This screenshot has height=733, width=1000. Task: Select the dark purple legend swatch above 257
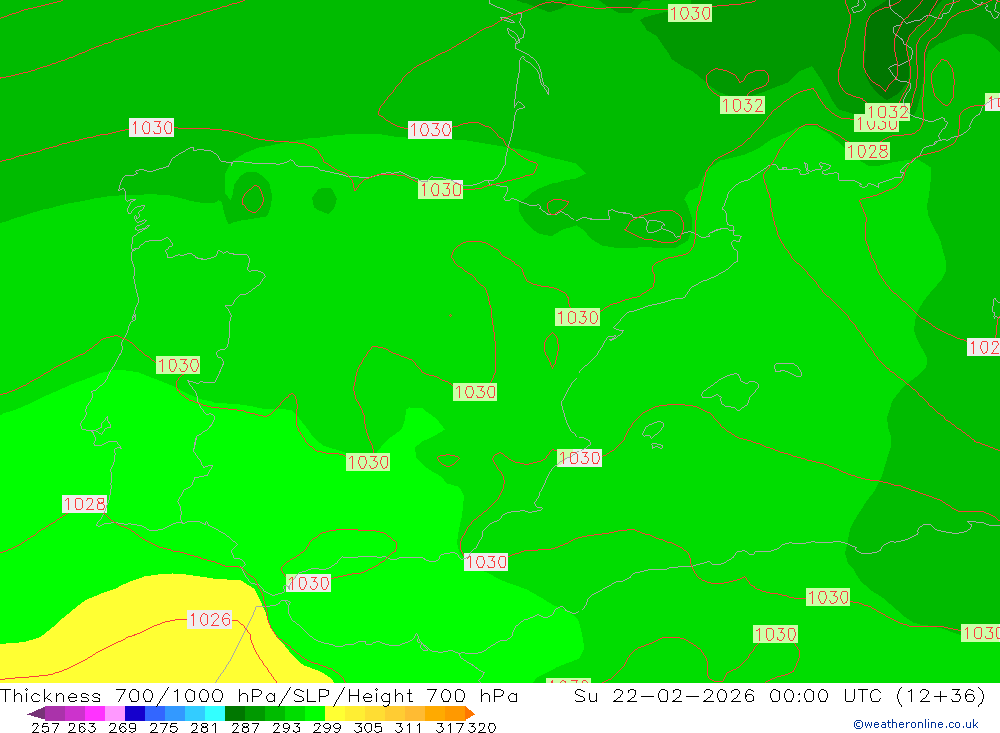tap(55, 713)
